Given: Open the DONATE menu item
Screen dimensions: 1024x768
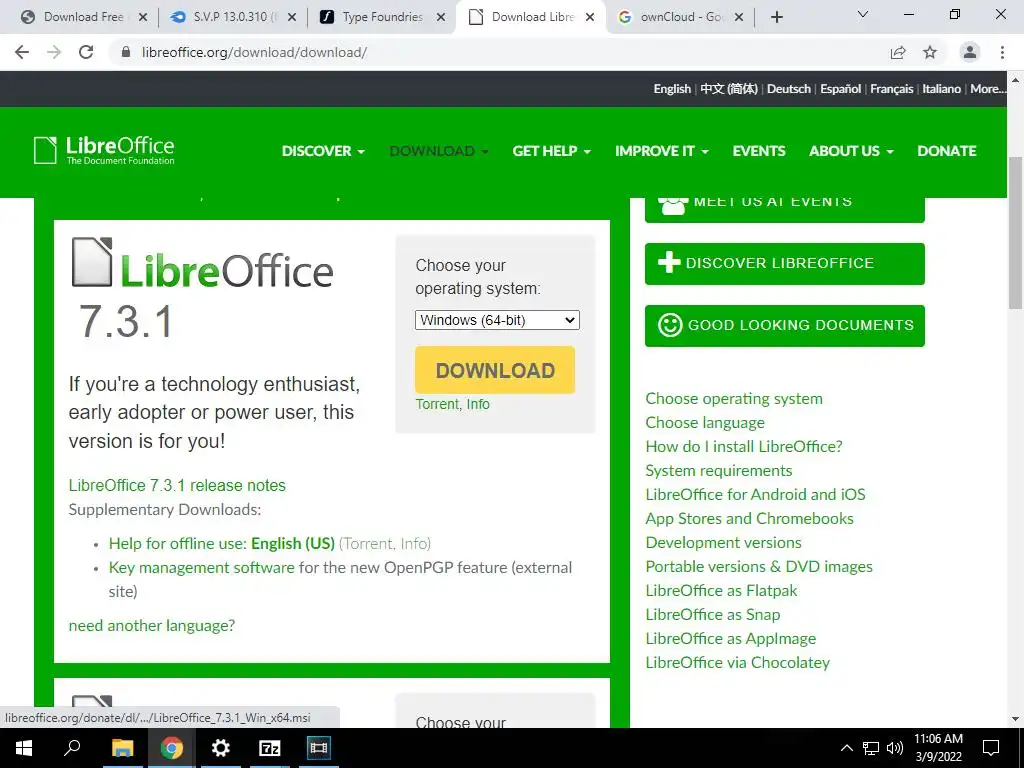Looking at the screenshot, I should (947, 151).
